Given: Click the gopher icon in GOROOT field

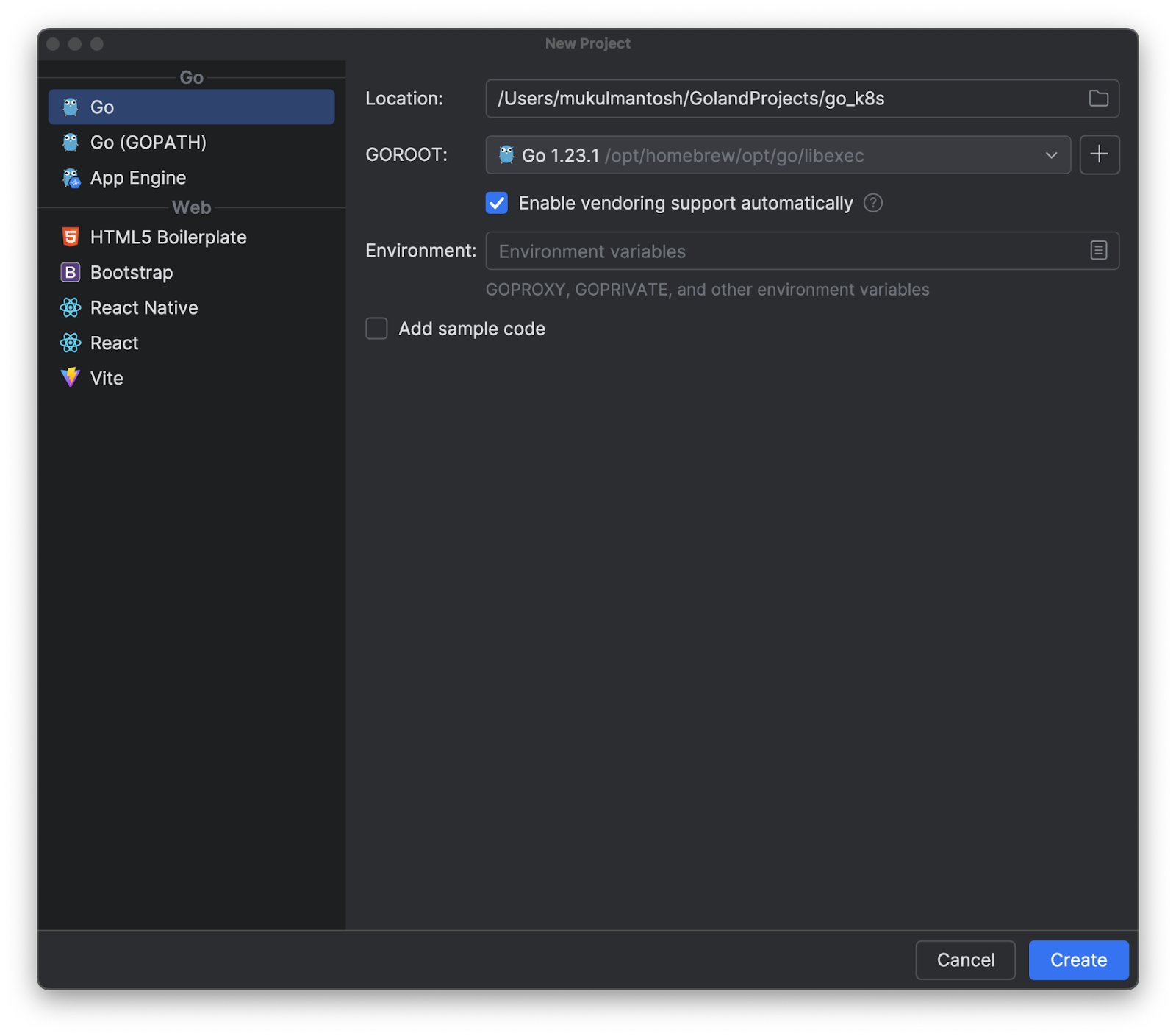Looking at the screenshot, I should pos(506,154).
